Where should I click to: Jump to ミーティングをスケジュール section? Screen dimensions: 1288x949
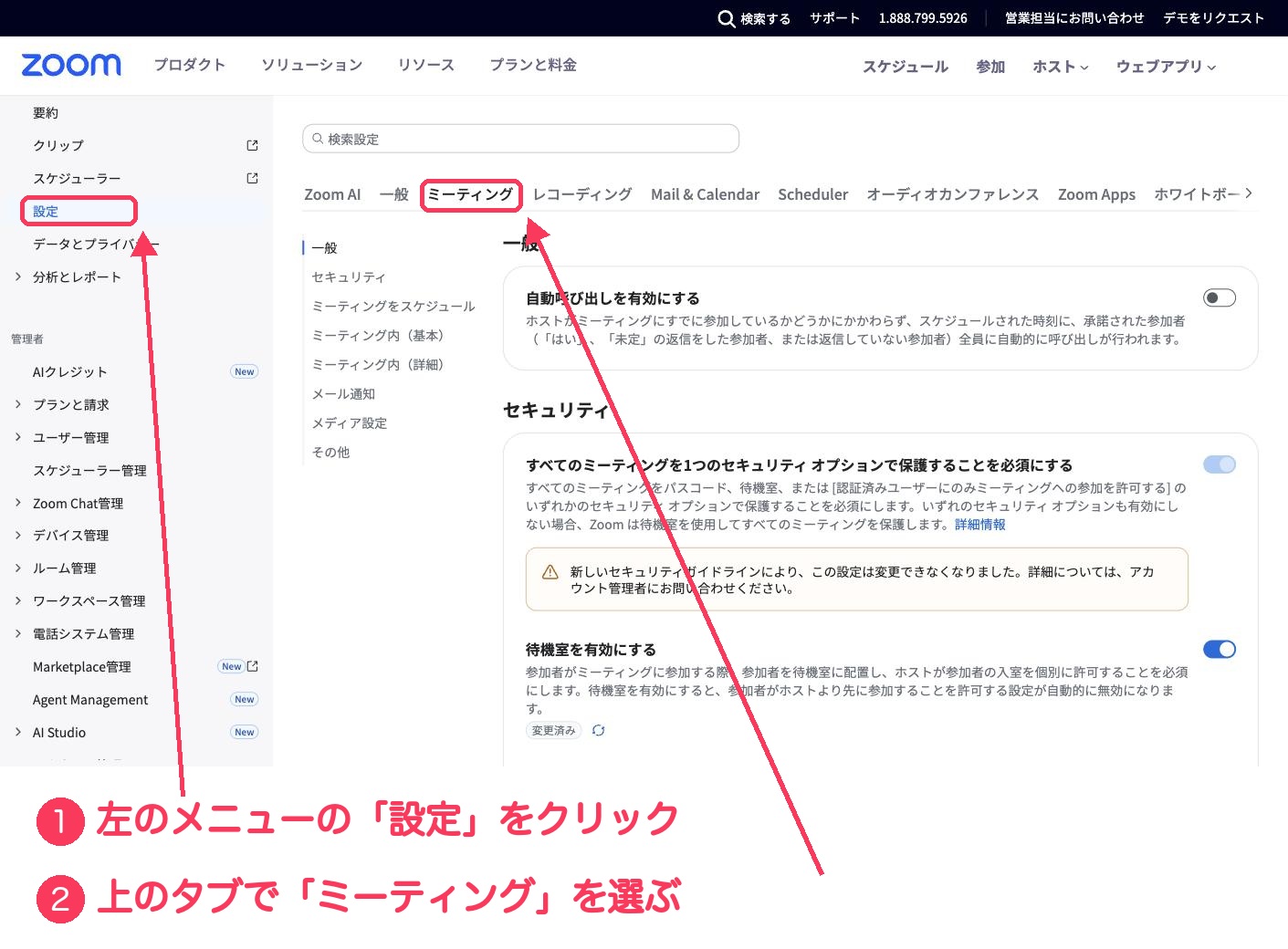pyautogui.click(x=393, y=306)
